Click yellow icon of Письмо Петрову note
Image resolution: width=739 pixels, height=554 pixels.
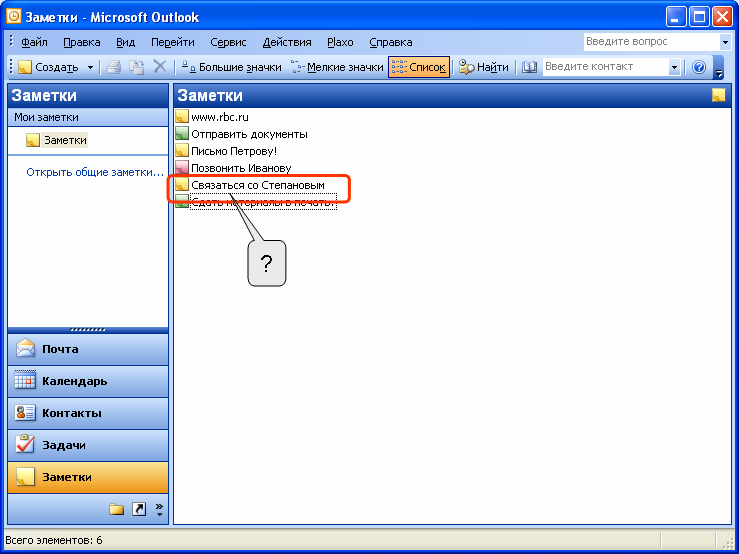[182, 150]
